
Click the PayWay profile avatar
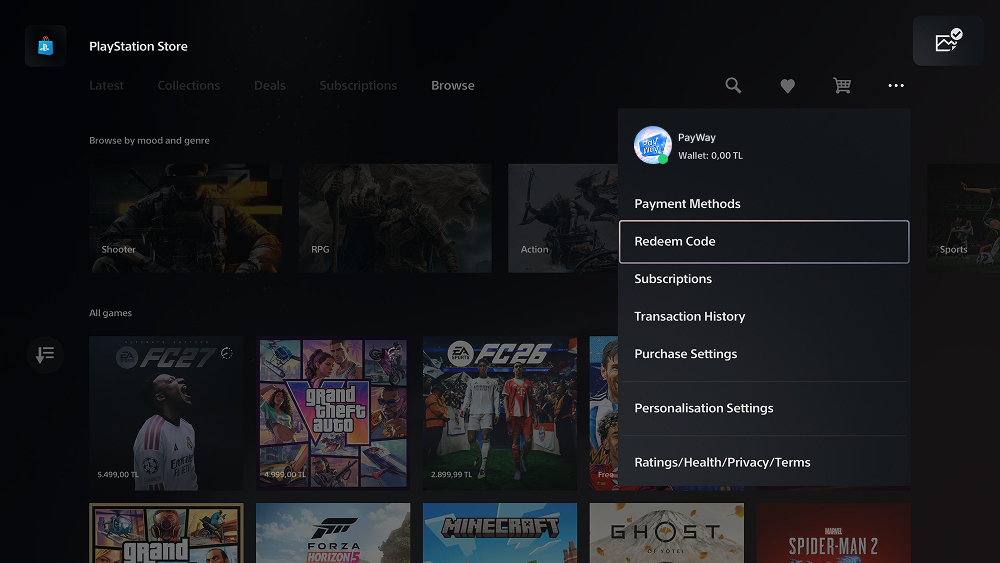[x=652, y=145]
